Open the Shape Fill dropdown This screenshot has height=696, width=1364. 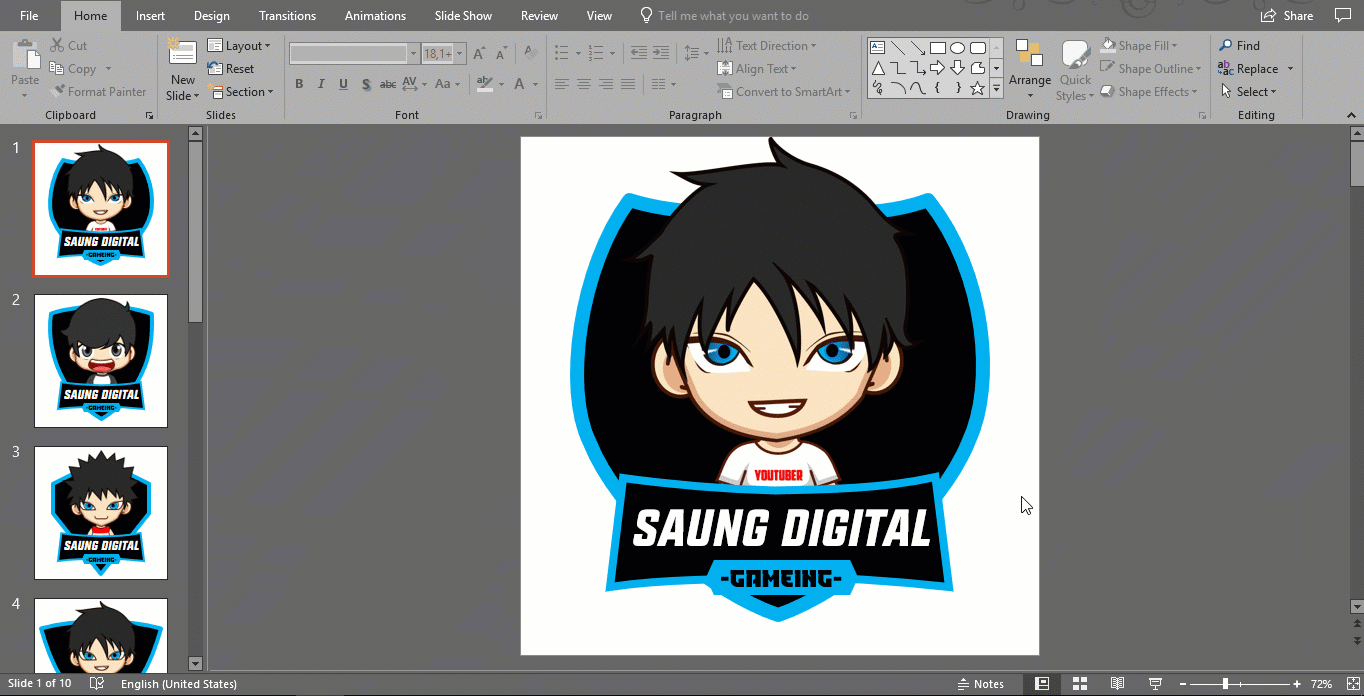[1139, 46]
